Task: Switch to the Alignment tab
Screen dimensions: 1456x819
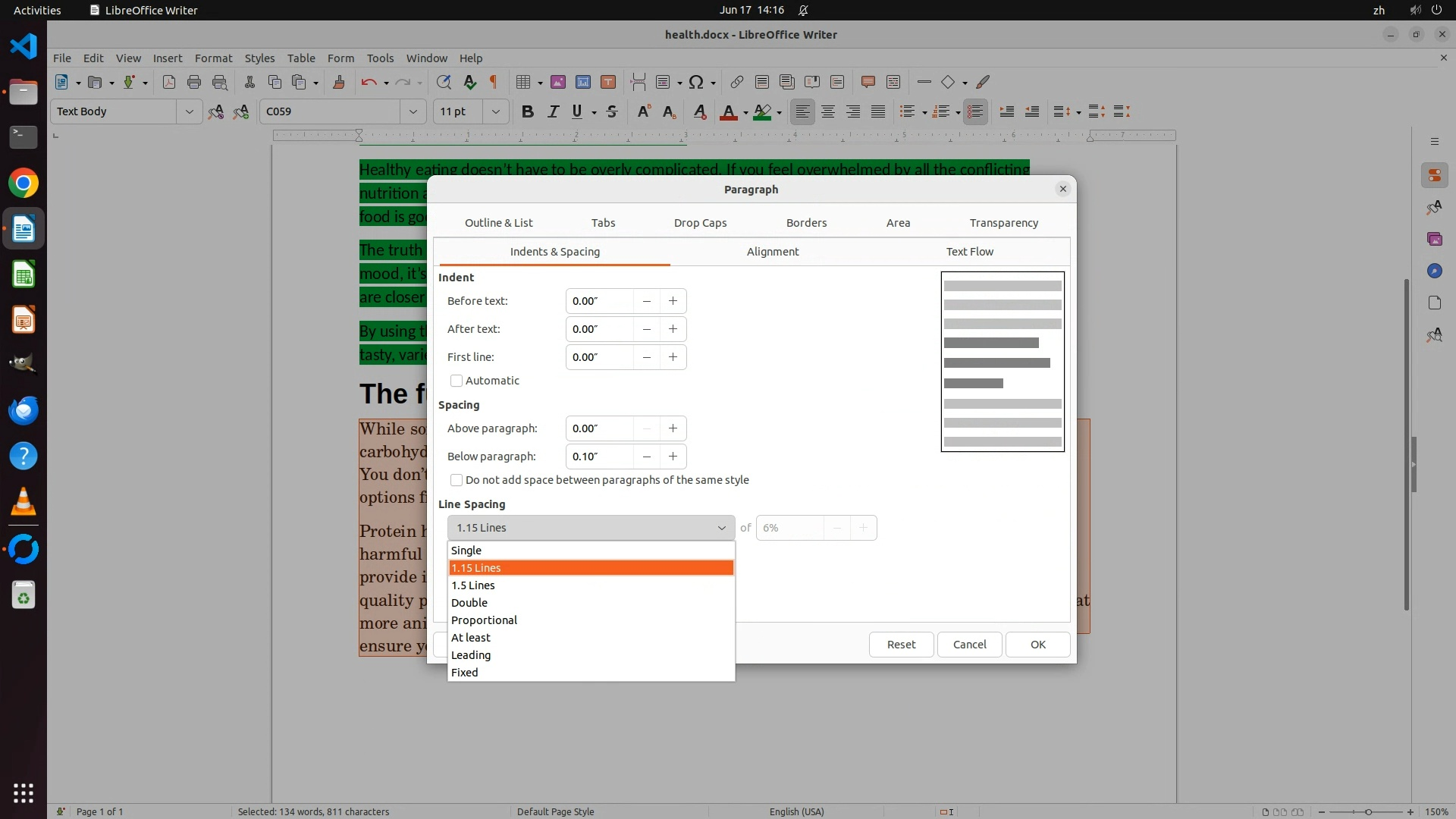Action: click(x=772, y=252)
